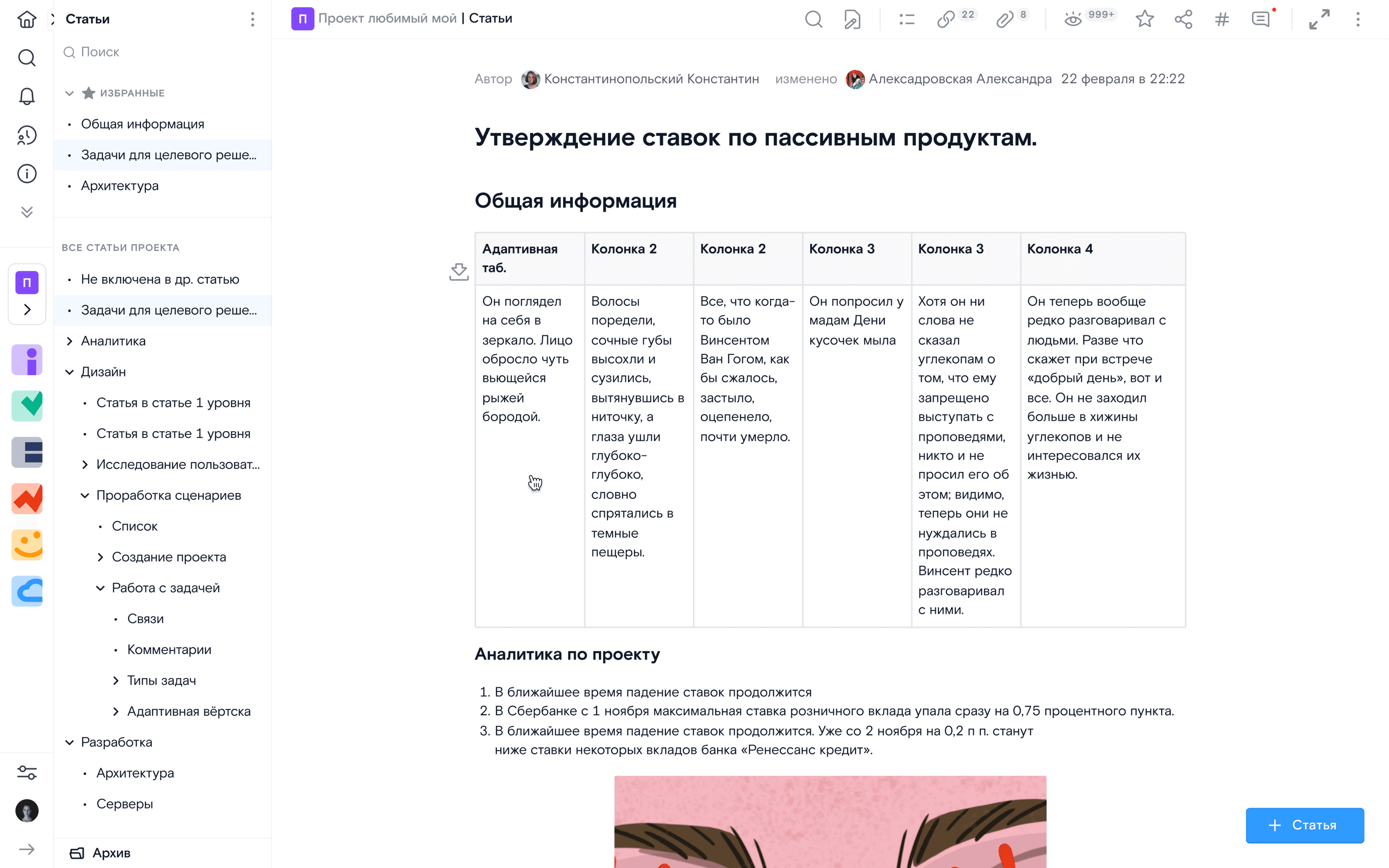Viewport: 1389px width, 868px height.
Task: Collapse the Дизайн tree node
Action: (69, 372)
